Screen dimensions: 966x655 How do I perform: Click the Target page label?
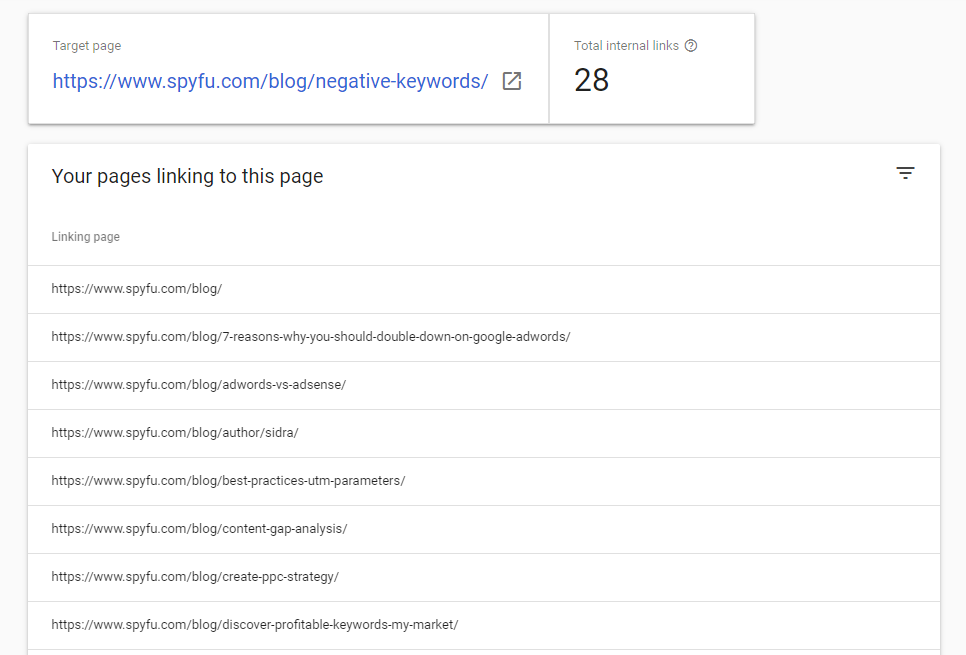click(x=87, y=46)
